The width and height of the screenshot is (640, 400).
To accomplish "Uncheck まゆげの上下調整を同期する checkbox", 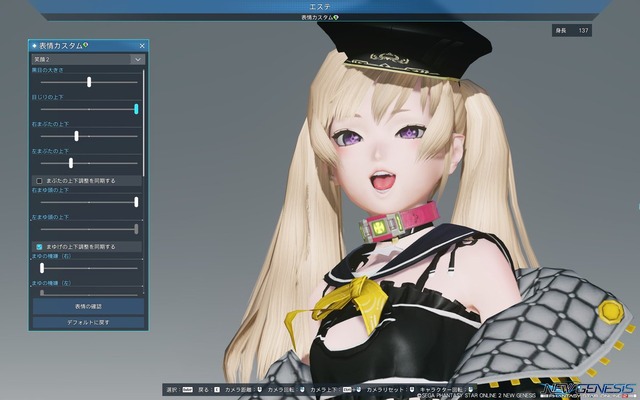I will pos(39,247).
